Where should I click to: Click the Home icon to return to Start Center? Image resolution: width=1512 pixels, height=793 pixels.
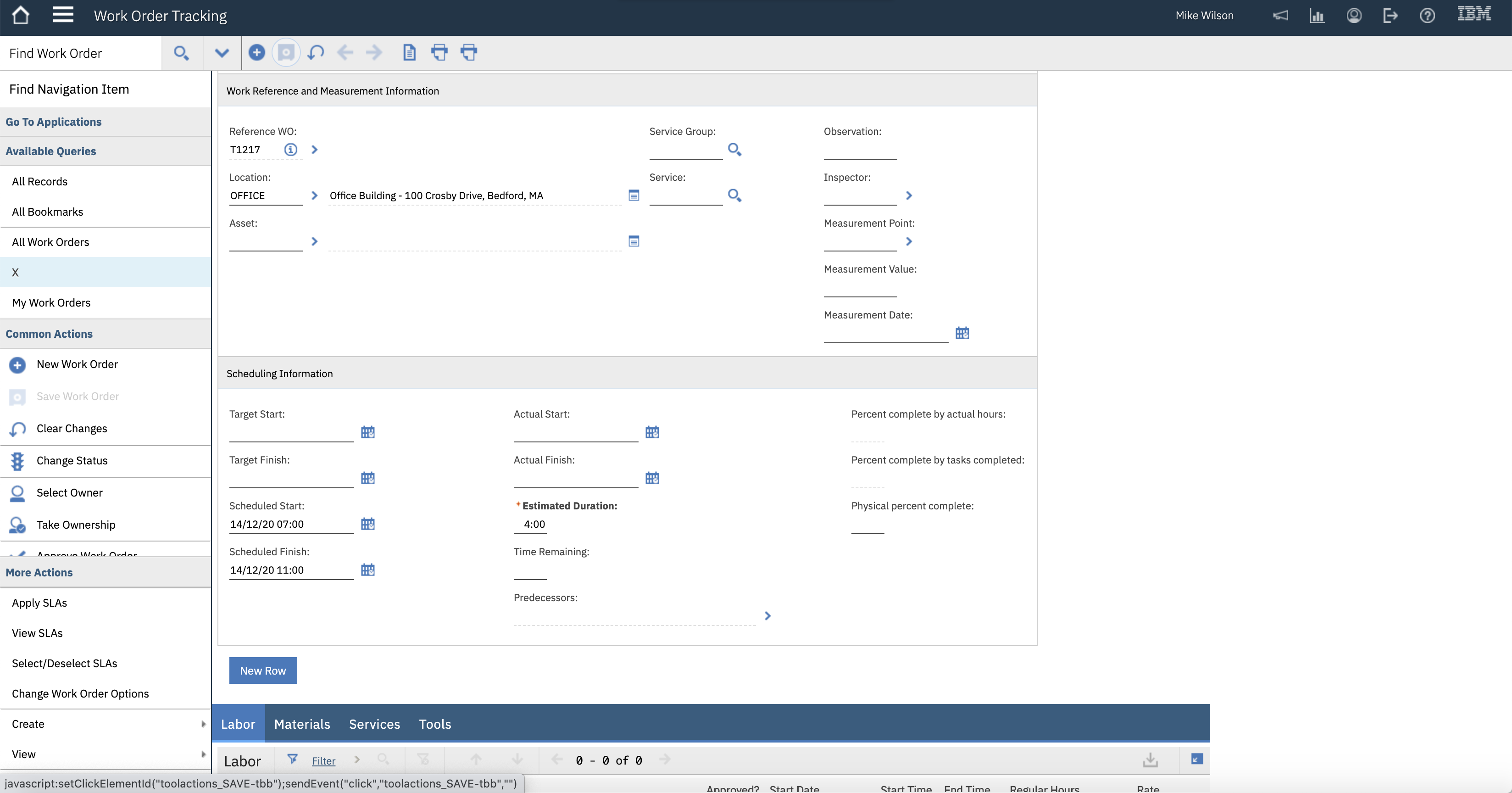(x=21, y=15)
